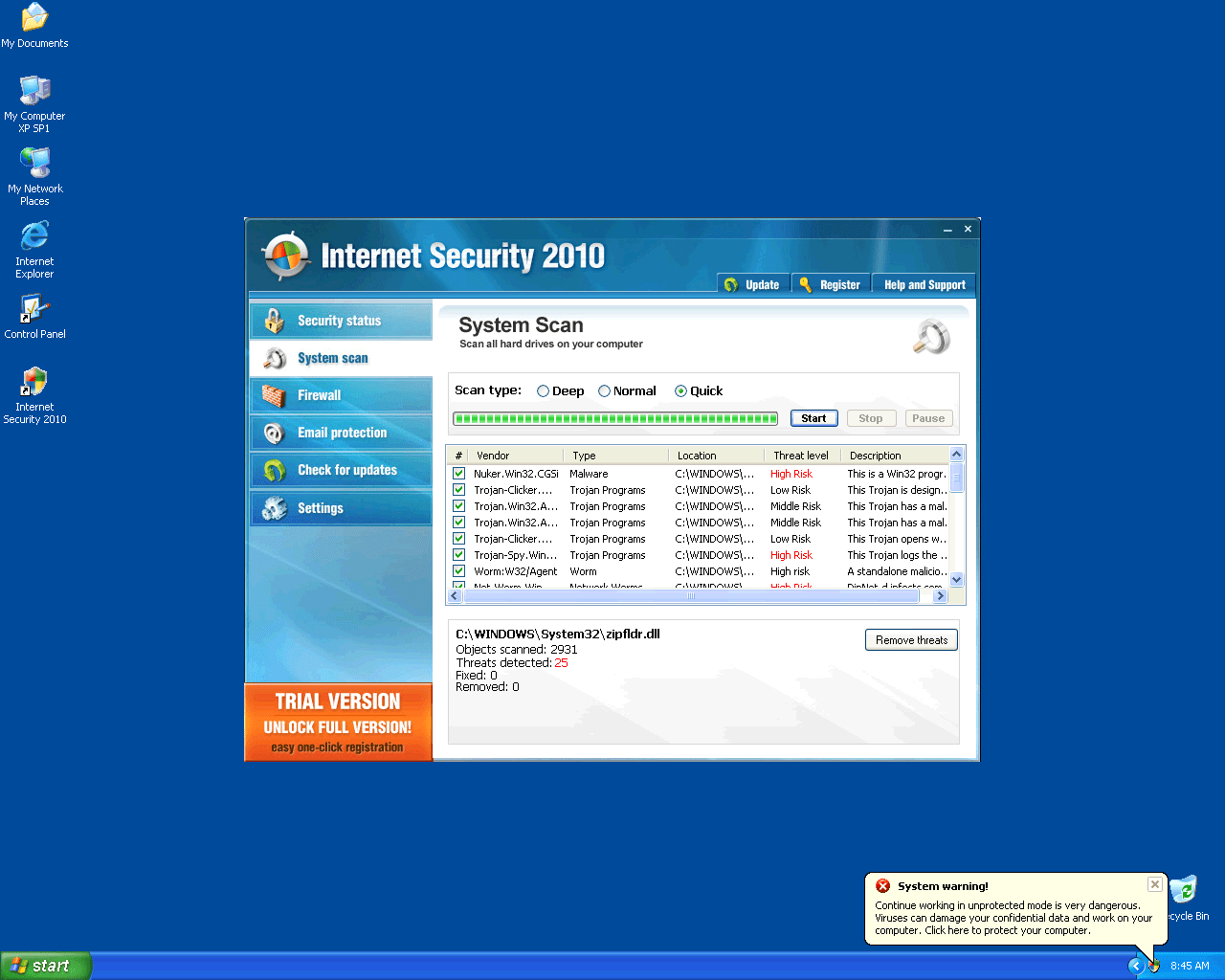Open the Settings section
The image size is (1225, 980).
click(x=341, y=508)
